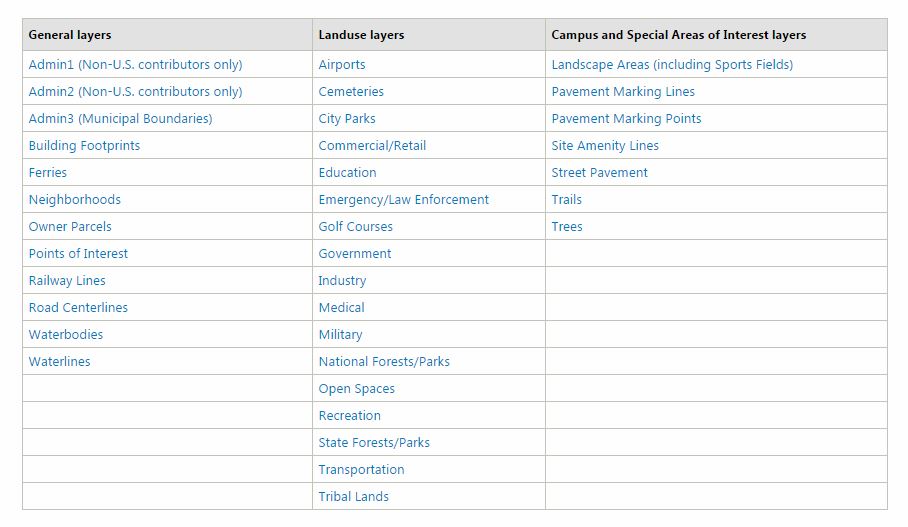The height and width of the screenshot is (527, 908).
Task: Click the Road Centerlines link
Action: point(78,308)
